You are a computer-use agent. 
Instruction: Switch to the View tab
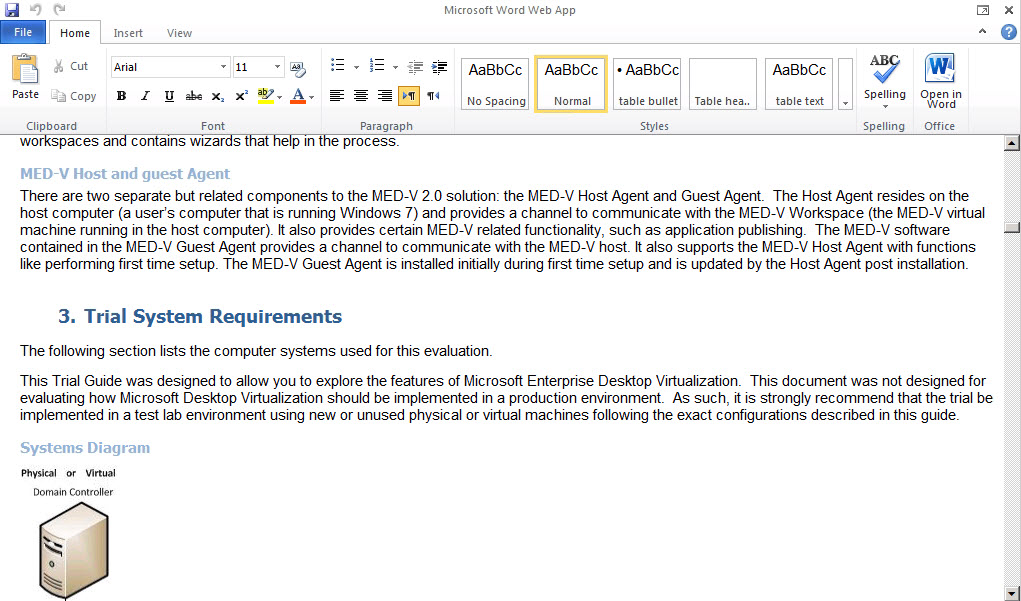pyautogui.click(x=179, y=33)
